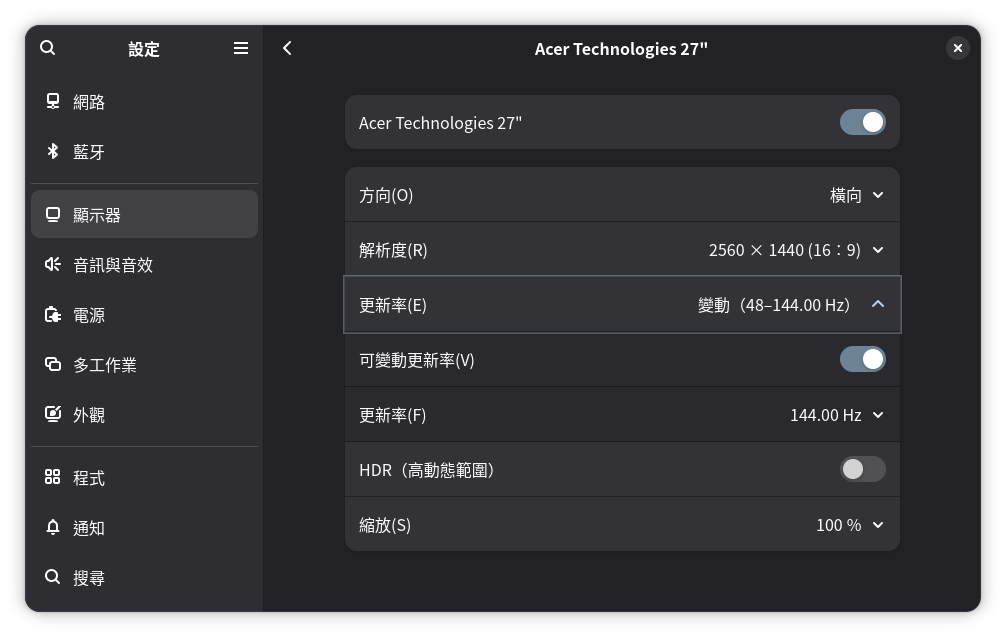
Task: Go back using the header back arrow
Action: [287, 48]
